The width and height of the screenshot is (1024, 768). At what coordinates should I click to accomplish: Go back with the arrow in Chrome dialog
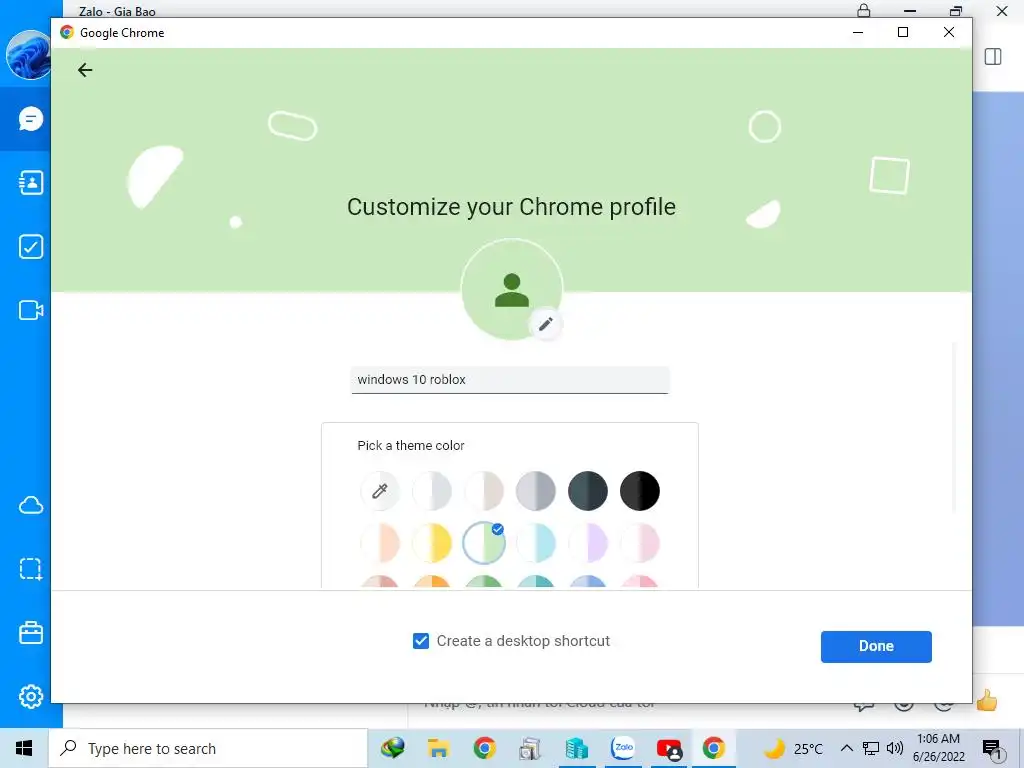click(85, 70)
